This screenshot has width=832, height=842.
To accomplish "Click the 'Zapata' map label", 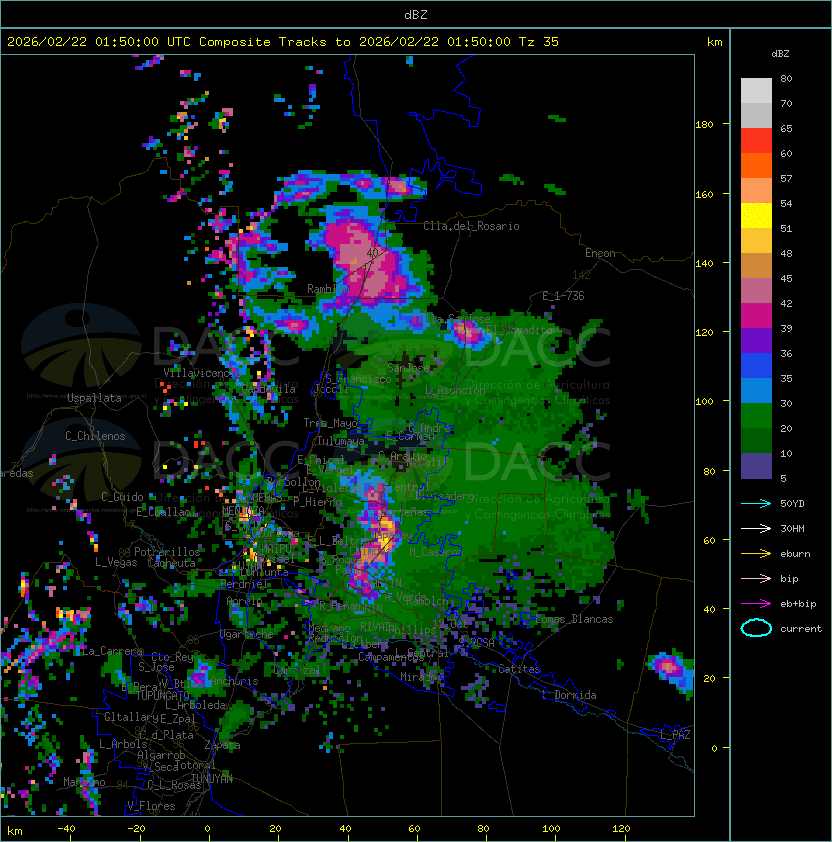I will [222, 745].
